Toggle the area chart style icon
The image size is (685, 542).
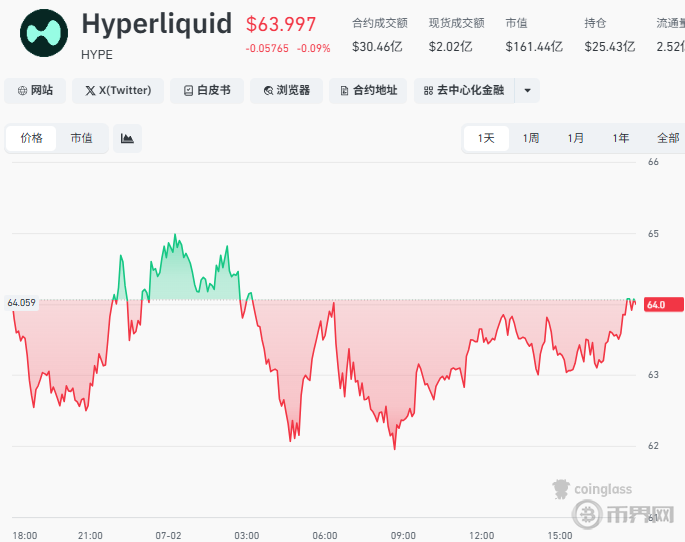click(x=127, y=138)
